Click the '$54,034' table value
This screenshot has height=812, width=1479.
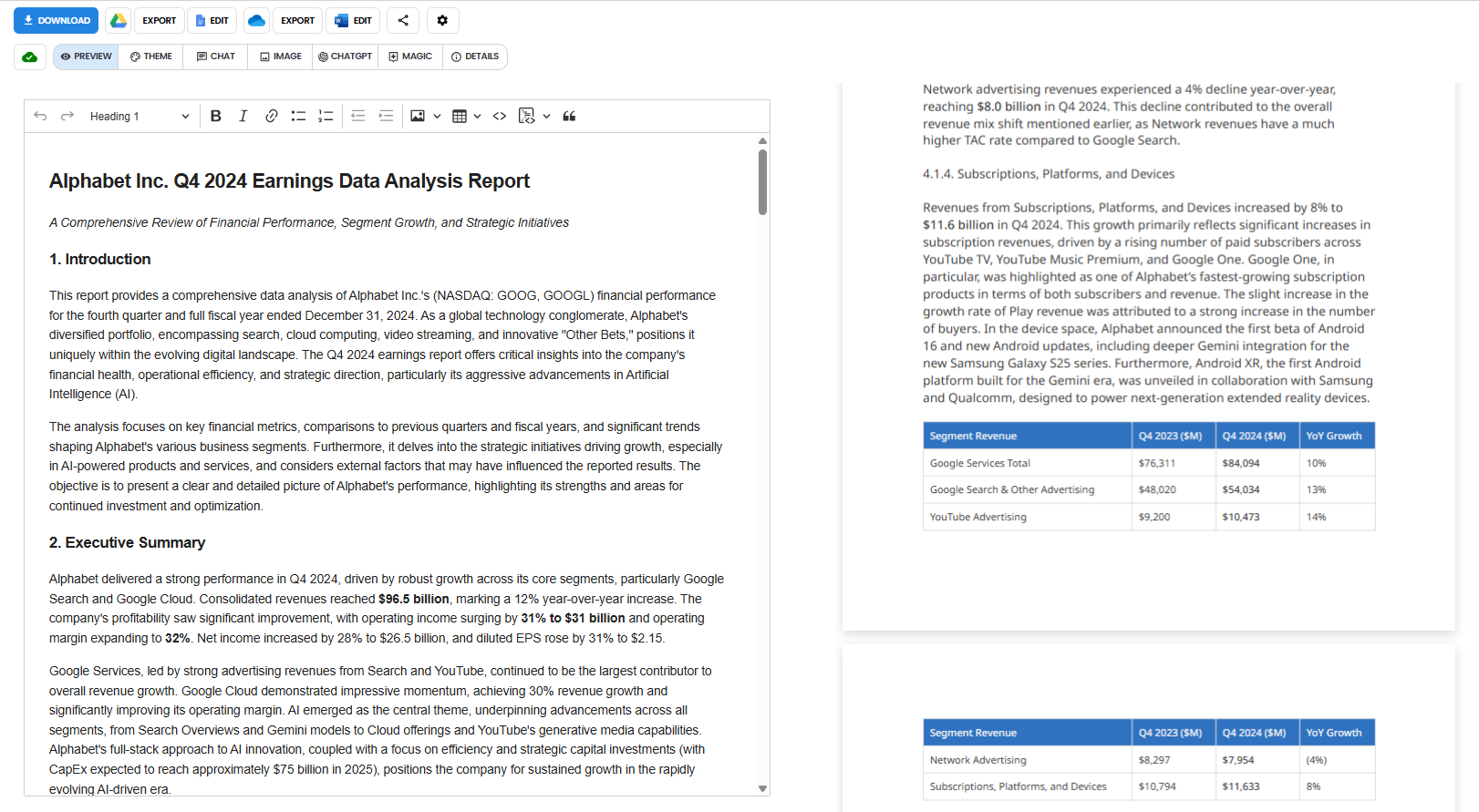click(x=1241, y=489)
